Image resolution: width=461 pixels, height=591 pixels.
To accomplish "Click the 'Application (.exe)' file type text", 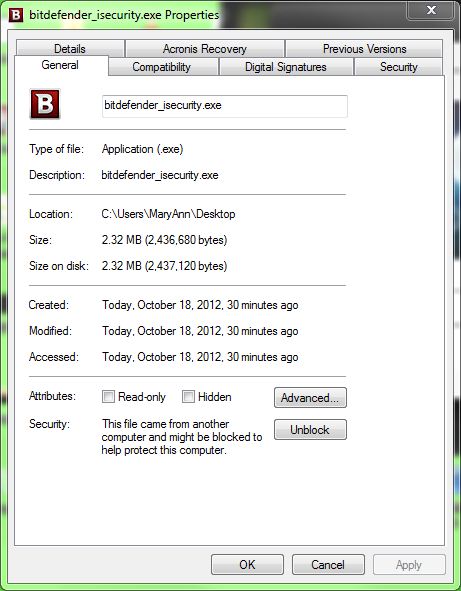I will (142, 149).
